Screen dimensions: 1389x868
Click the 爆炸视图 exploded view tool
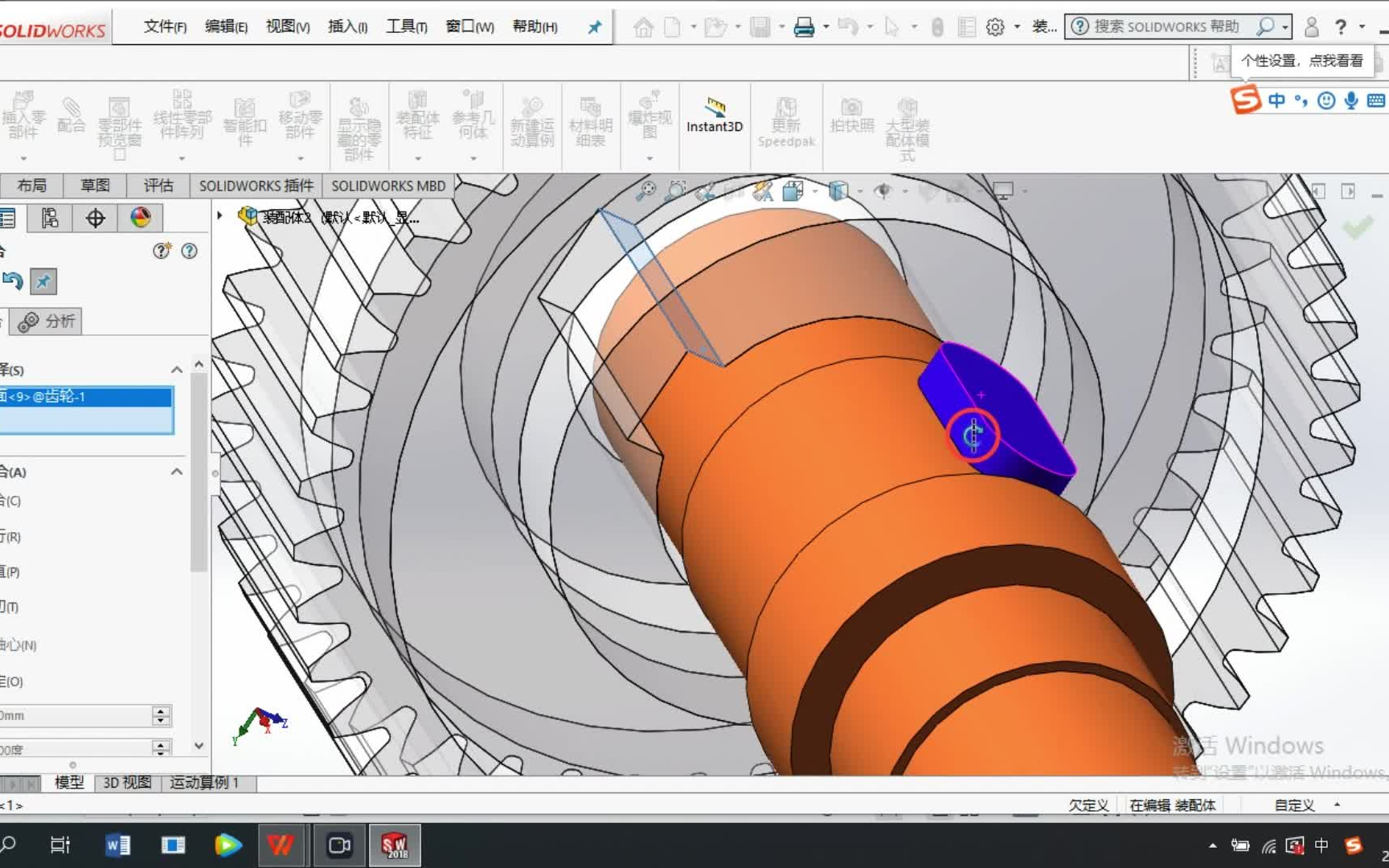click(x=649, y=114)
